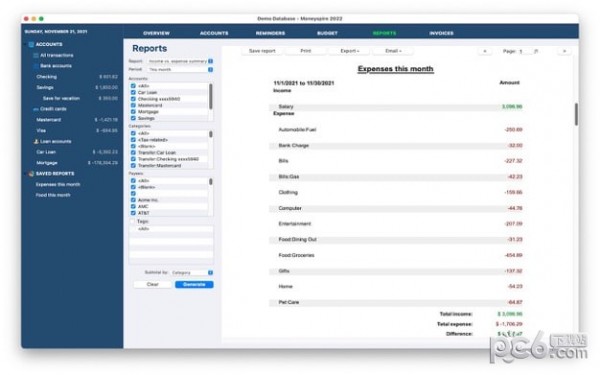Uncheck the AT&T payee checkbox
The height and width of the screenshot is (375, 600).
click(x=133, y=213)
